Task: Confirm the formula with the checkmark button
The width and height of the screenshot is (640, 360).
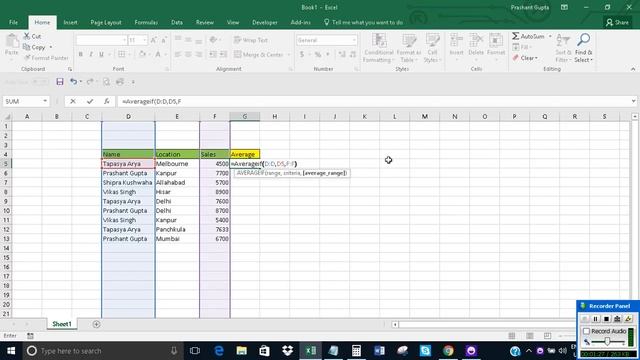Action: [x=90, y=101]
